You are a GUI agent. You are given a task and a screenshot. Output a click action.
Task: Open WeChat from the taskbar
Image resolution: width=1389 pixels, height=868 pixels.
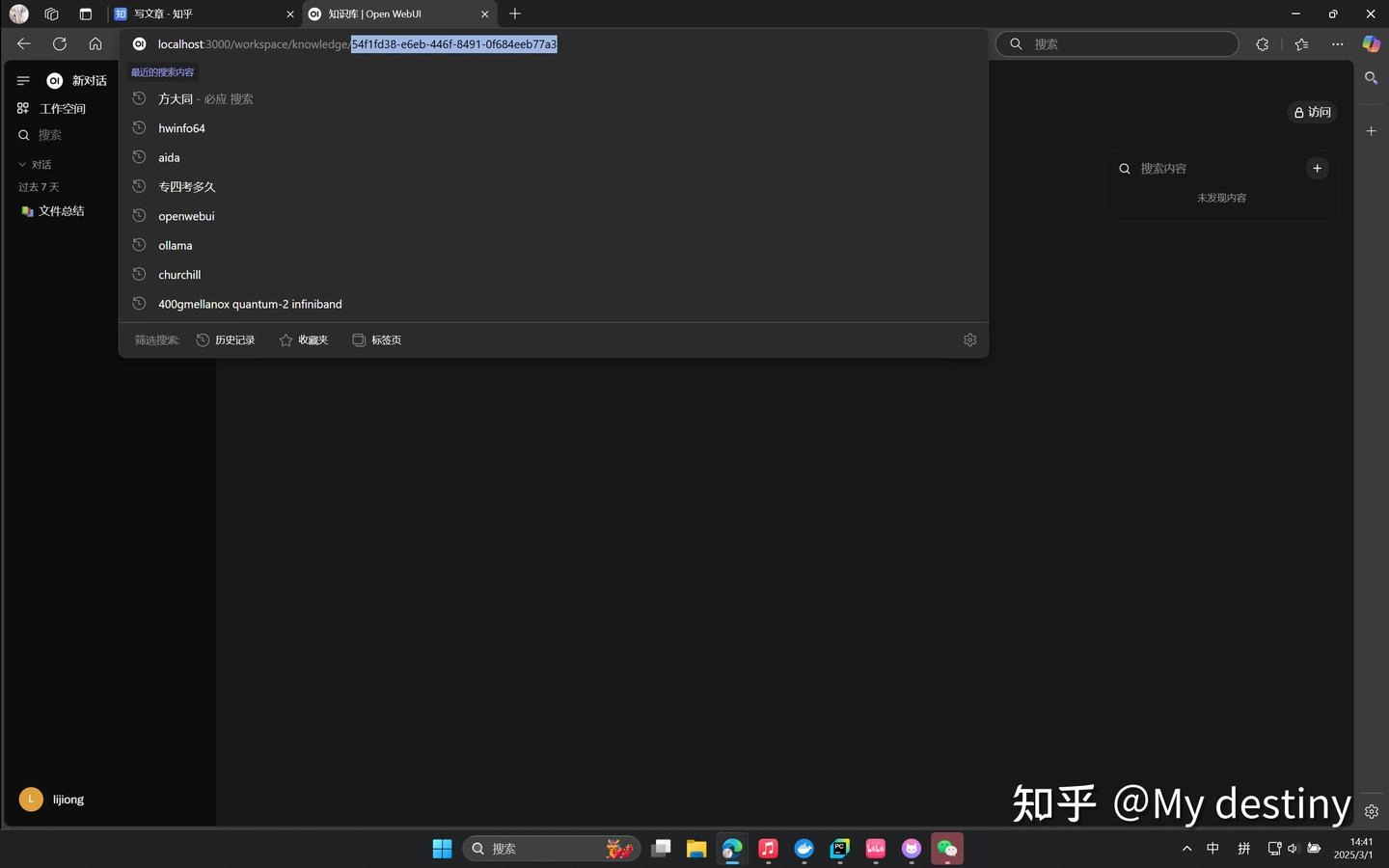click(947, 849)
